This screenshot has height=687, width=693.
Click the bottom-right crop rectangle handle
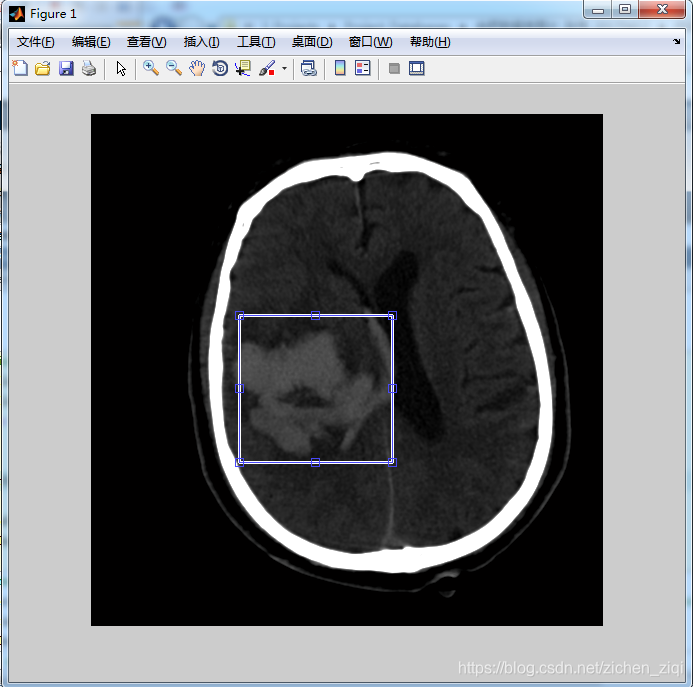392,462
